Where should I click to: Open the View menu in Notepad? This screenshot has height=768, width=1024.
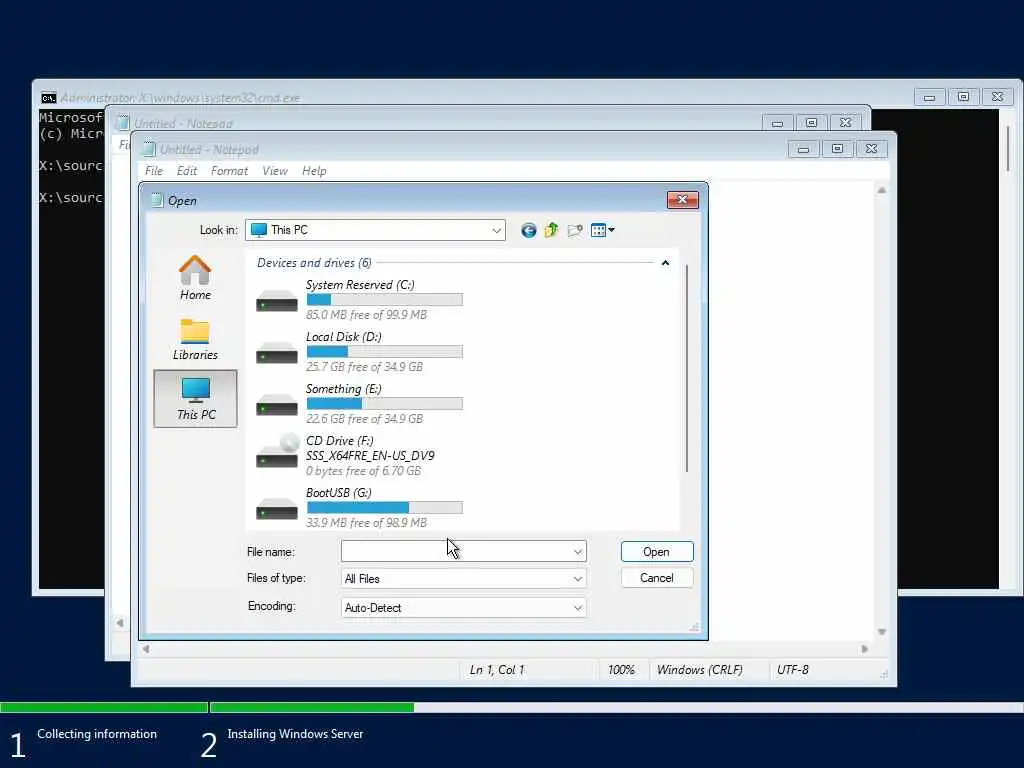(x=275, y=171)
